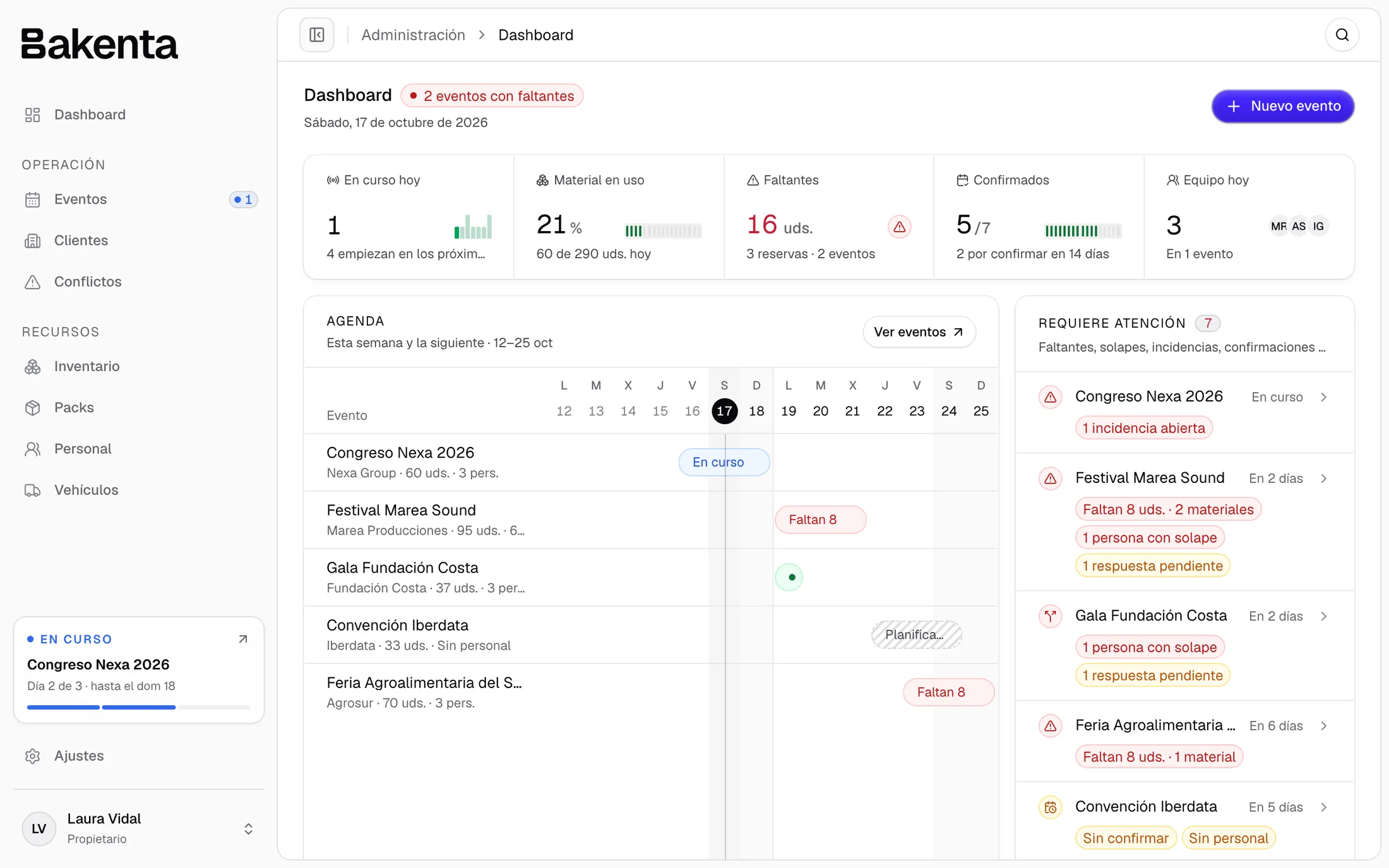
Task: Select date 19 in the agenda header
Action: (789, 411)
